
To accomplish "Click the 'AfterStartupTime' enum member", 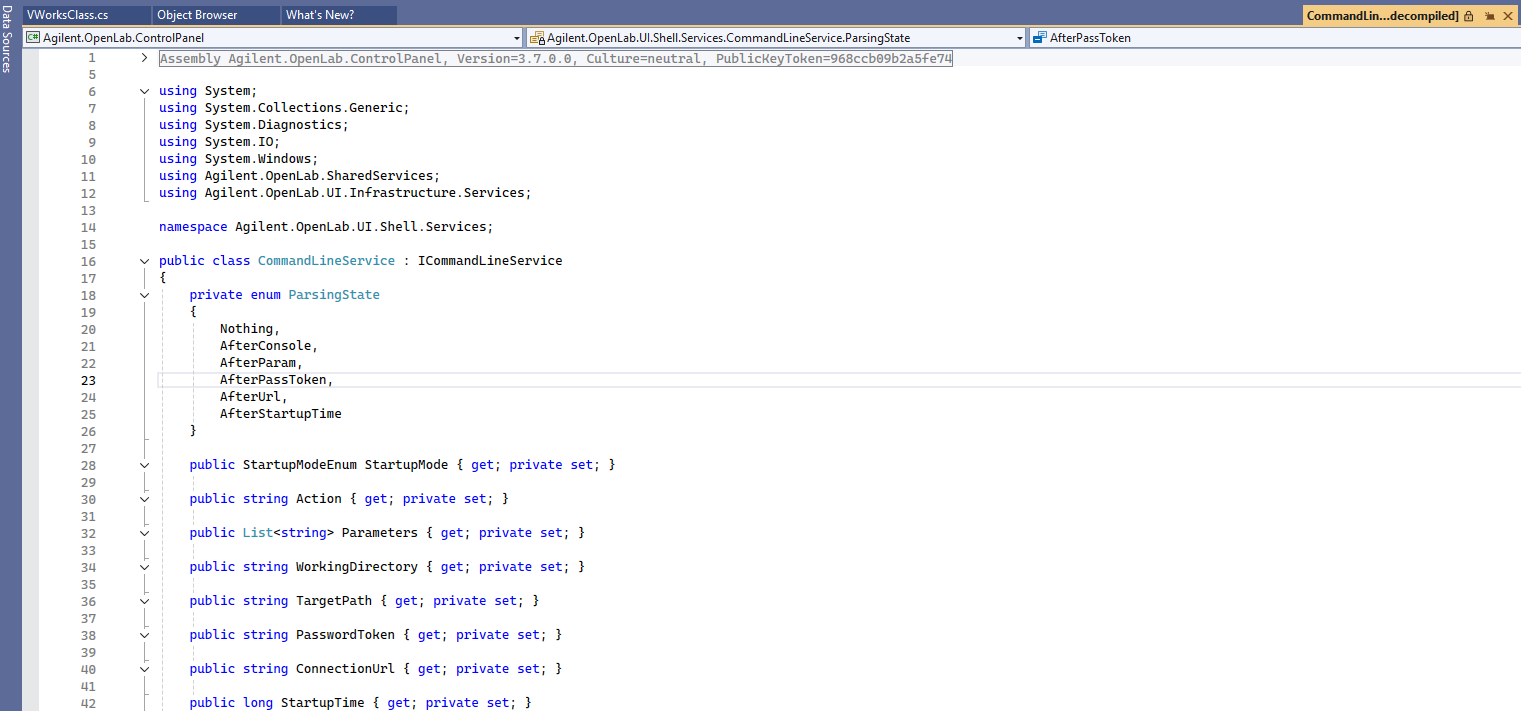I will click(281, 414).
